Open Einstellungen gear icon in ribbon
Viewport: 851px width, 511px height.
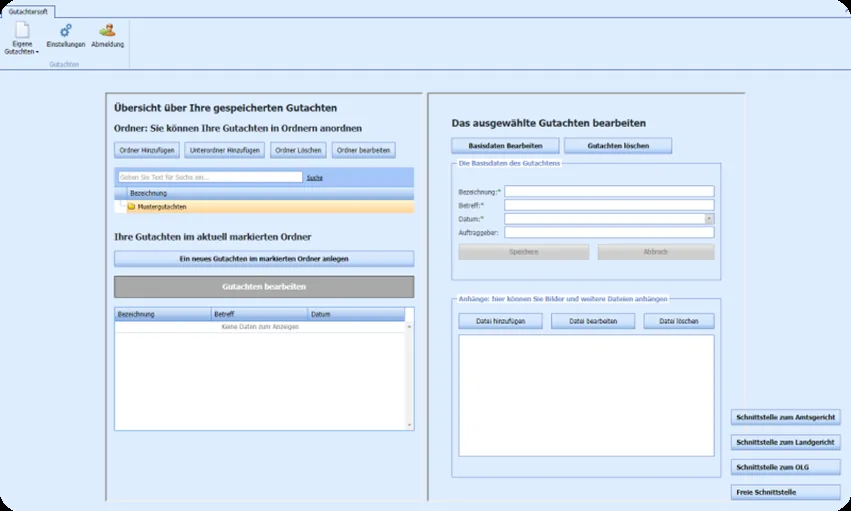[x=66, y=30]
